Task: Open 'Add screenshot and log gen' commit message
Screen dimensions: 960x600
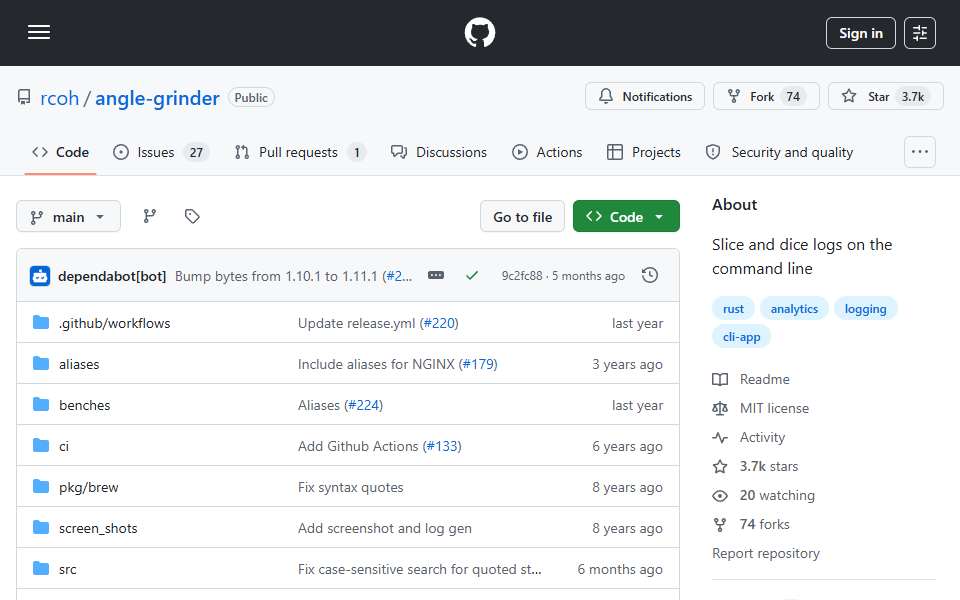Action: tap(384, 528)
